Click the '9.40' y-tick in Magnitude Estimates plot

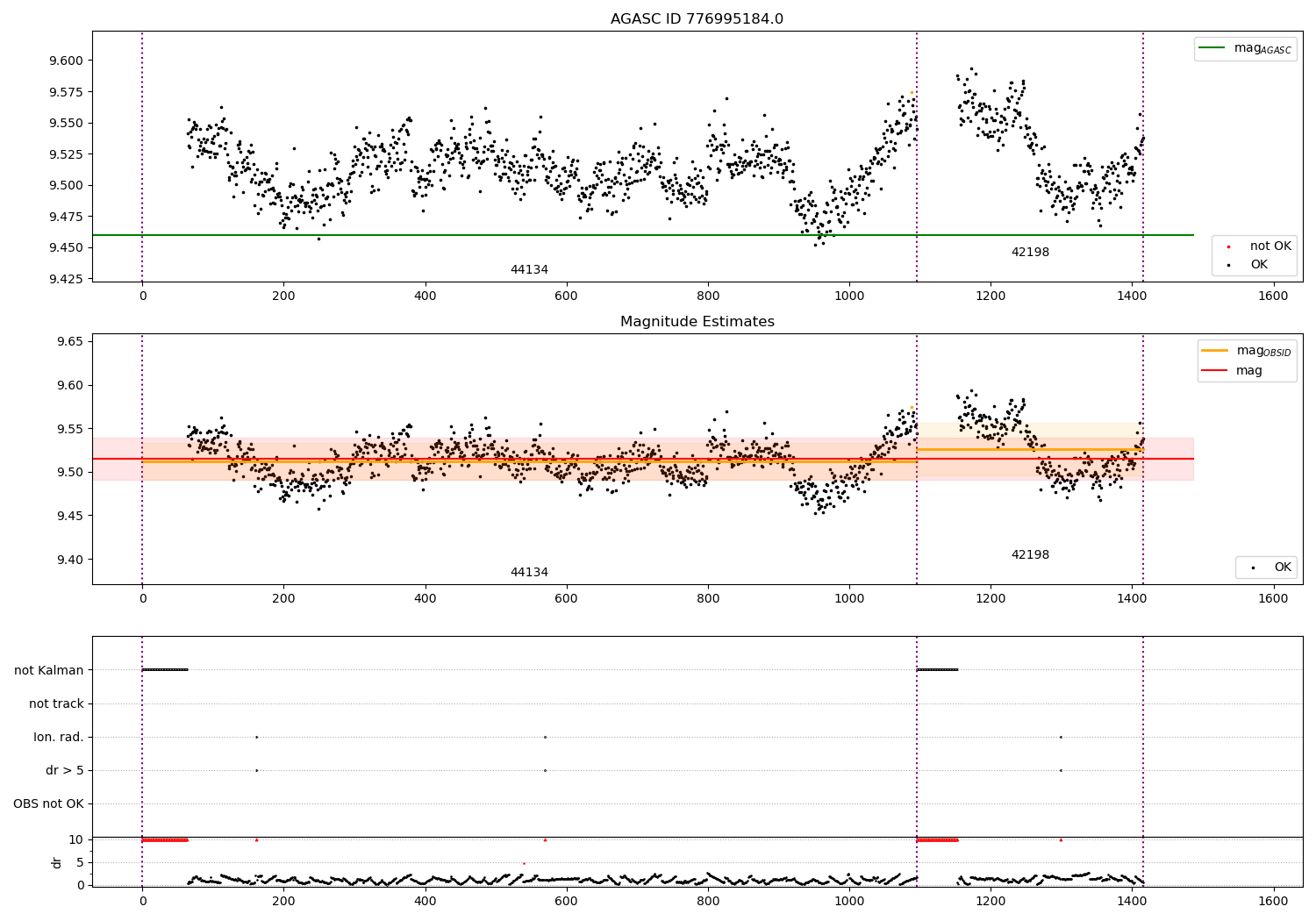click(x=71, y=560)
